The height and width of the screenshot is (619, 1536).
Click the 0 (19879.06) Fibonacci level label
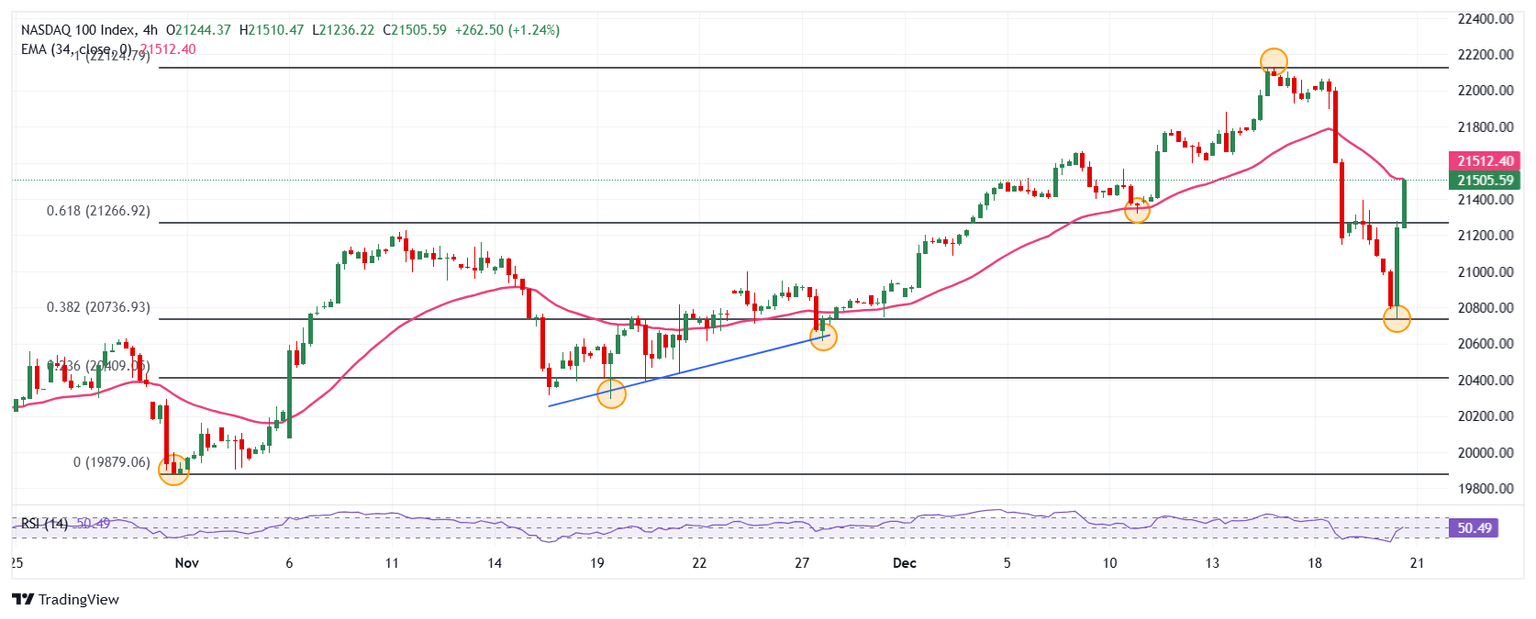[112, 462]
